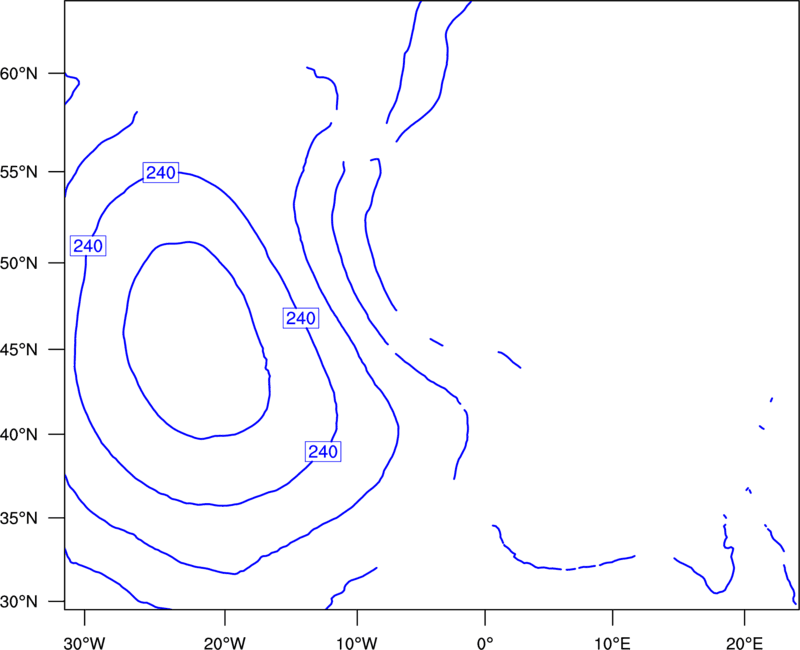This screenshot has width=800, height=650.
Task: Select the 50°N latitude axis label
Action: 19,263
